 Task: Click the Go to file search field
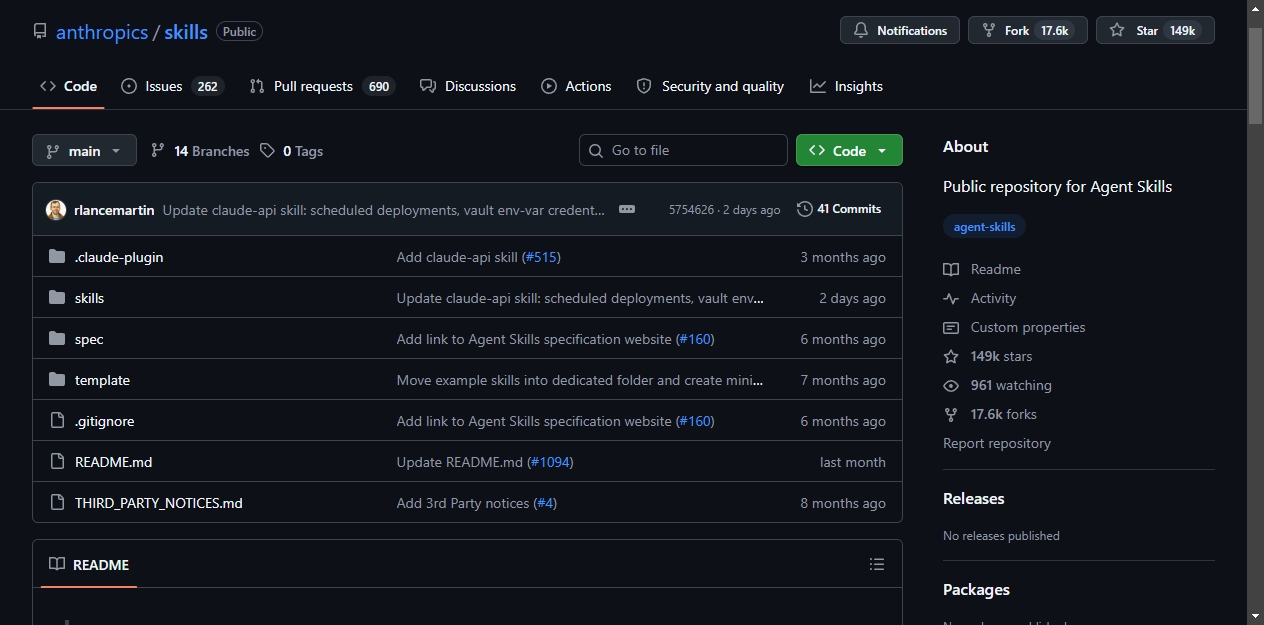(683, 150)
